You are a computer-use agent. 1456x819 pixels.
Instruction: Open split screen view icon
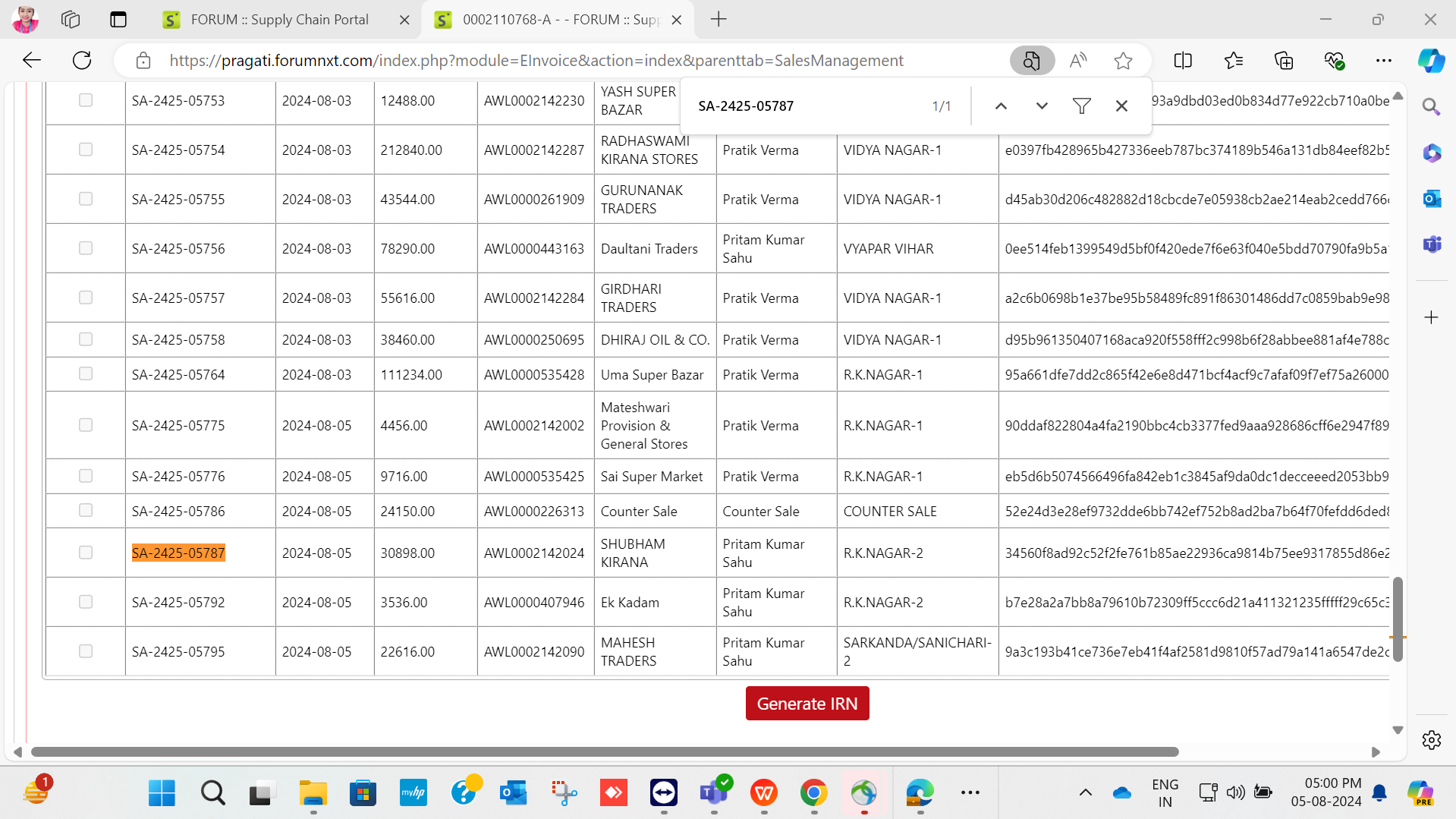coord(1183,61)
